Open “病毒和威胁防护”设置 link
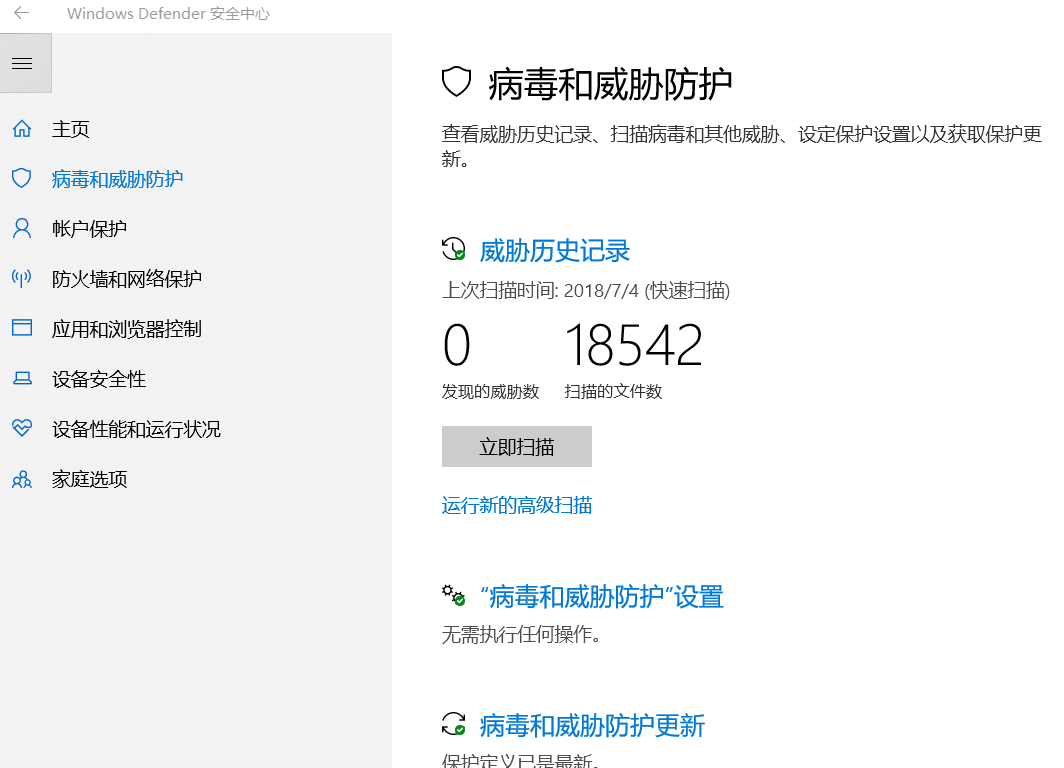1064x768 pixels. 601,597
